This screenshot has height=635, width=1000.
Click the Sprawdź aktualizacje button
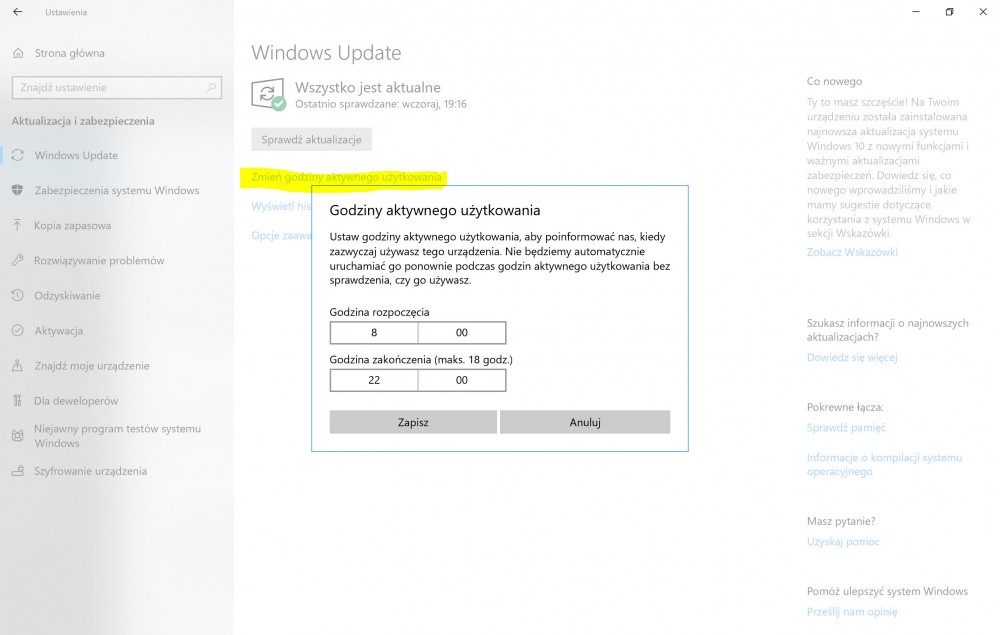pyautogui.click(x=311, y=140)
